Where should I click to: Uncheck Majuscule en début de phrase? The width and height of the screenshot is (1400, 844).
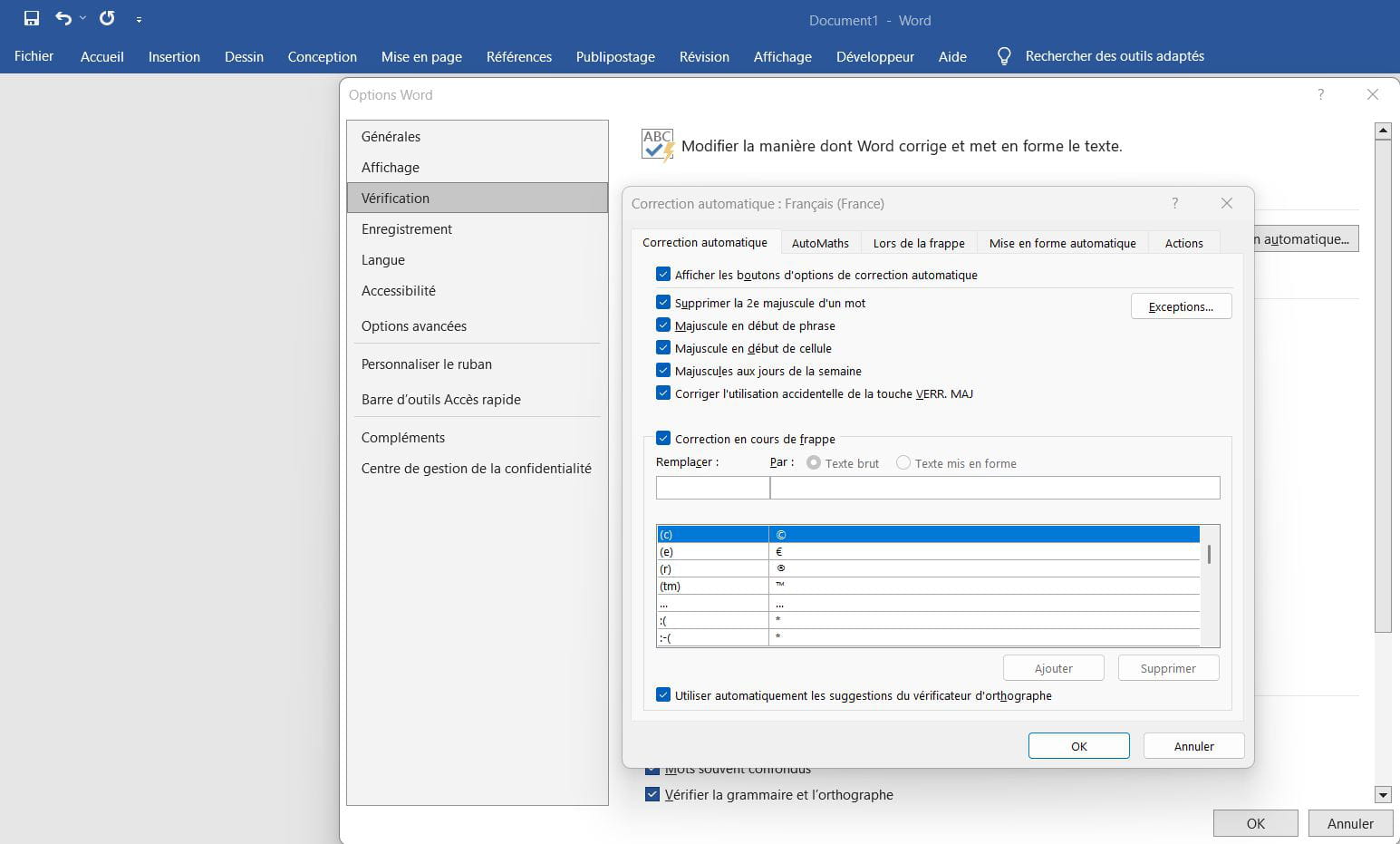663,325
